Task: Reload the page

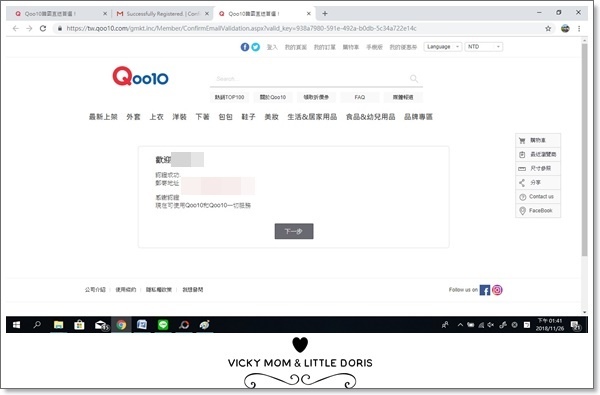Action: click(x=43, y=28)
